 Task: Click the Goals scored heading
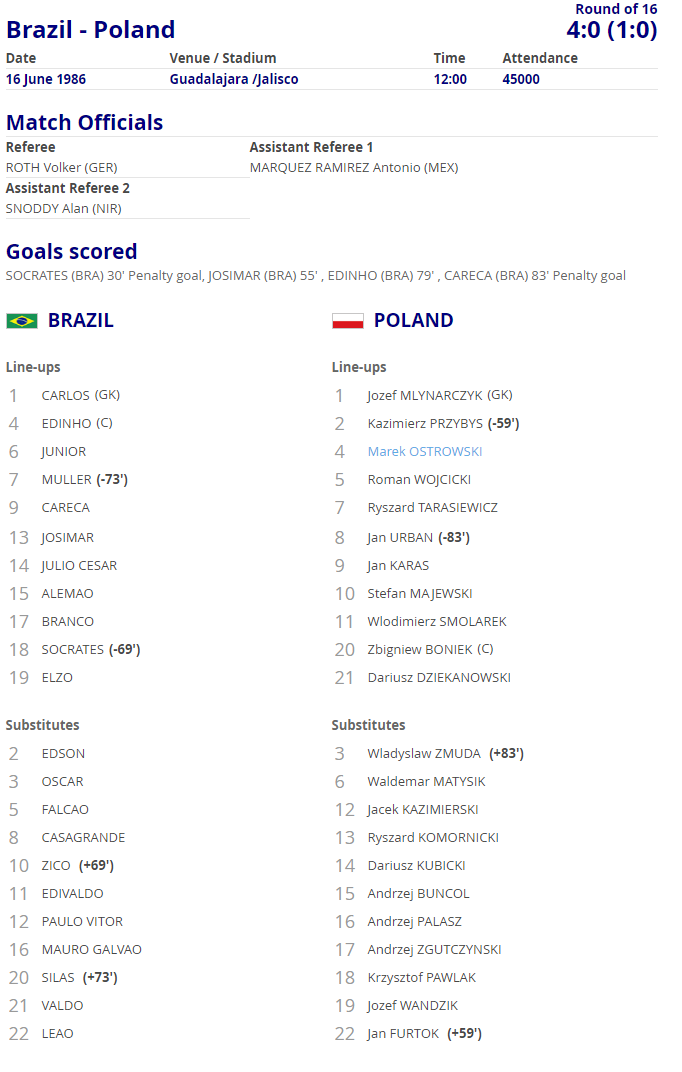pyautogui.click(x=72, y=252)
